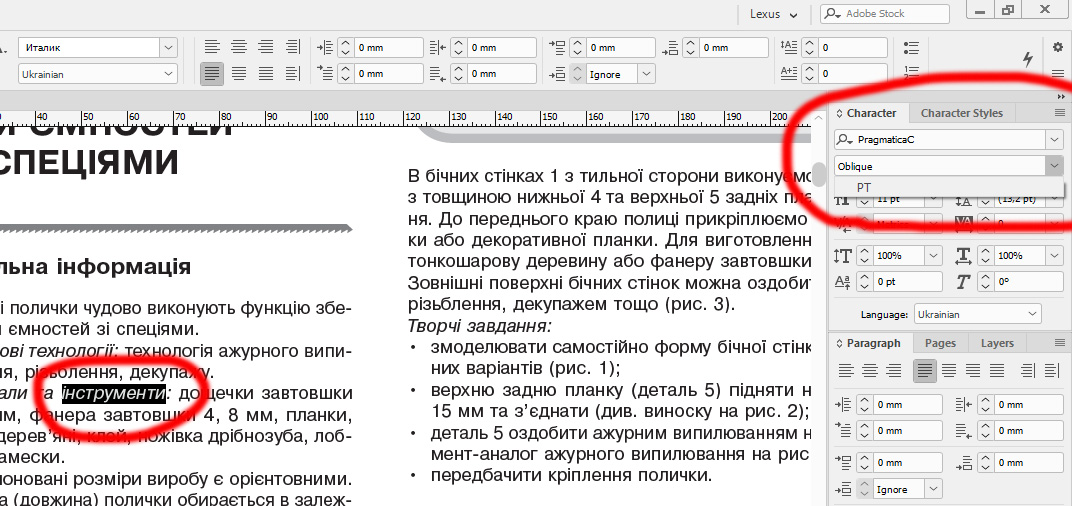The image size is (1072, 506).
Task: Collapse panels with double-arrow icon
Action: pos(1061,97)
